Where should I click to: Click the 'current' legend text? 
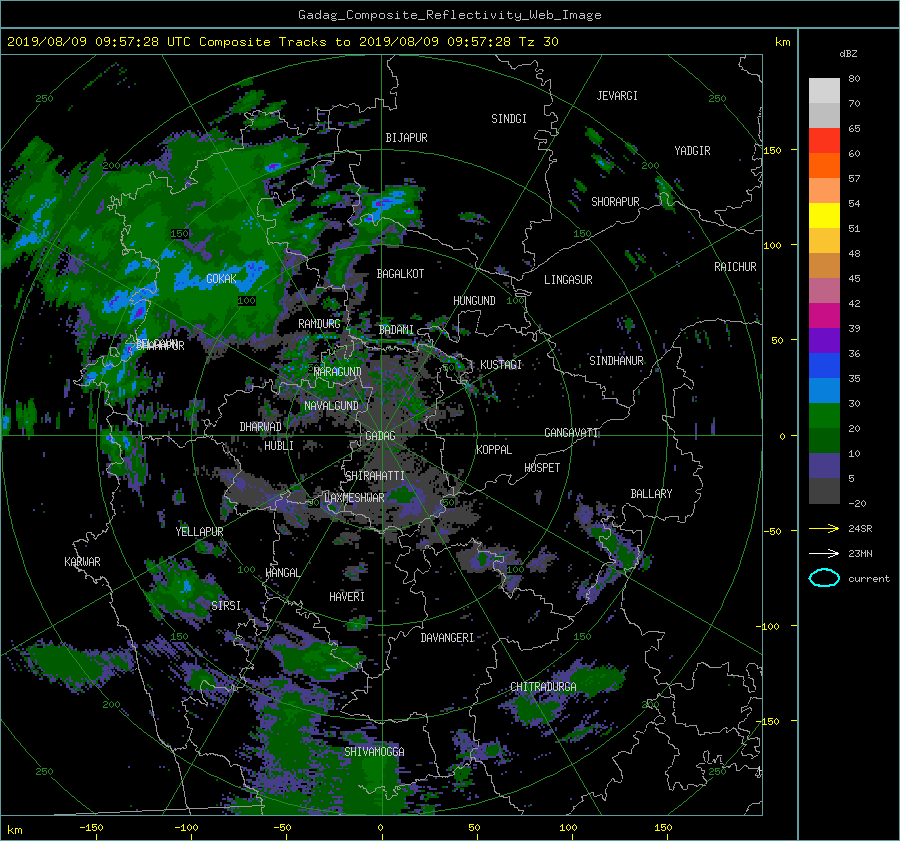click(869, 579)
